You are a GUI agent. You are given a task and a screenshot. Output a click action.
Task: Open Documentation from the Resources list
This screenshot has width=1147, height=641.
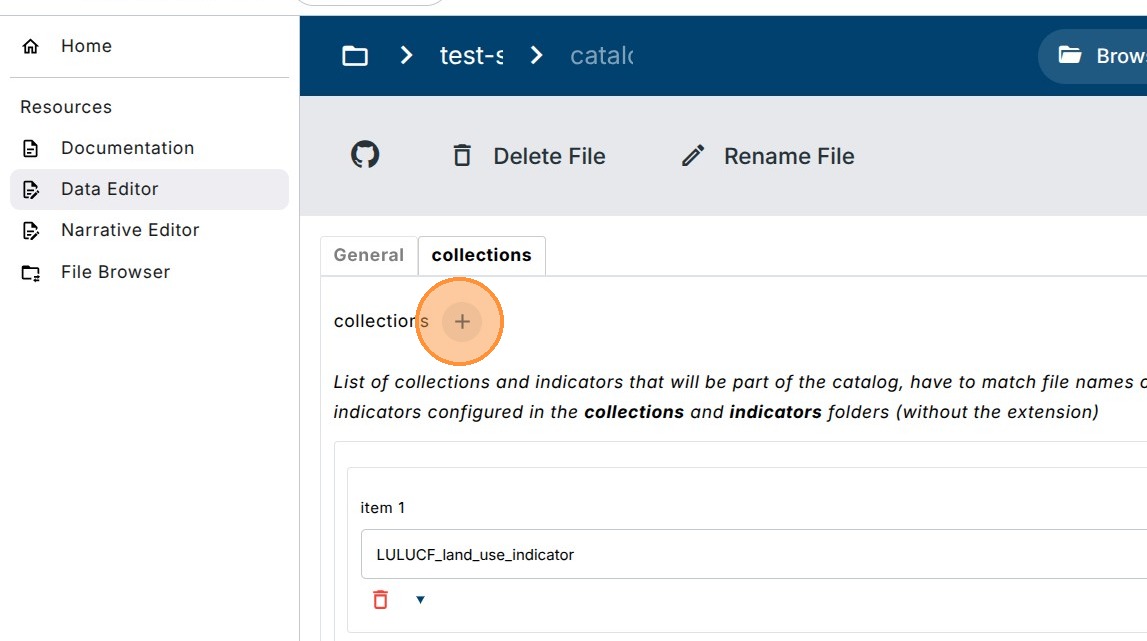click(x=127, y=148)
